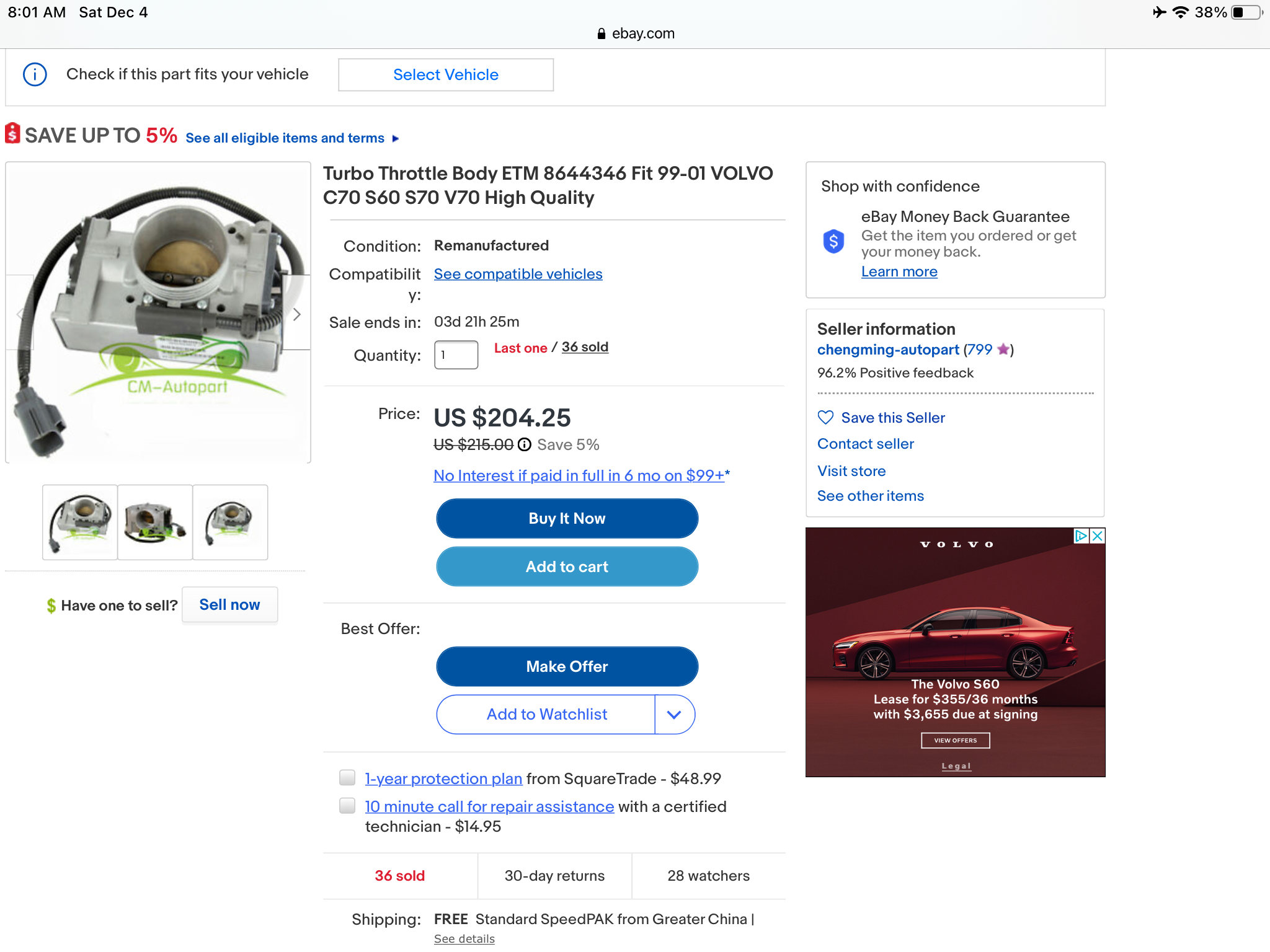This screenshot has height=952, width=1270.
Task: Click the info icon next to US $215.00
Action: 525,444
